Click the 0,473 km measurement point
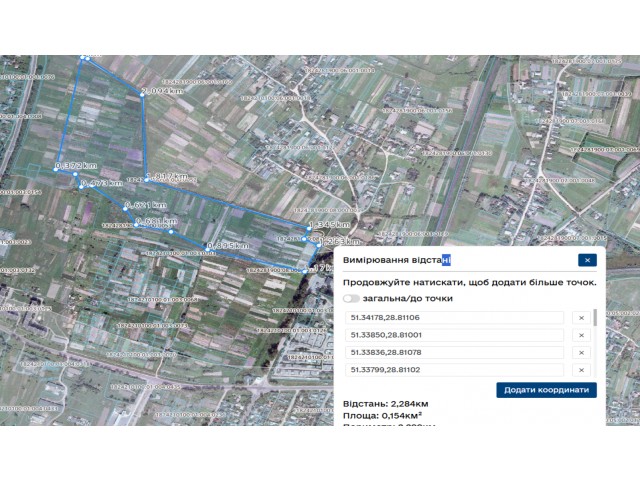Viewport: 640px width, 480px height. 81,187
